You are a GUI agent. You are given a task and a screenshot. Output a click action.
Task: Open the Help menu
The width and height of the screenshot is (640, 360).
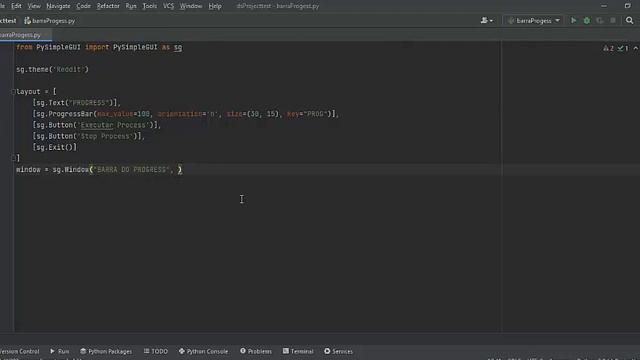coord(215,6)
